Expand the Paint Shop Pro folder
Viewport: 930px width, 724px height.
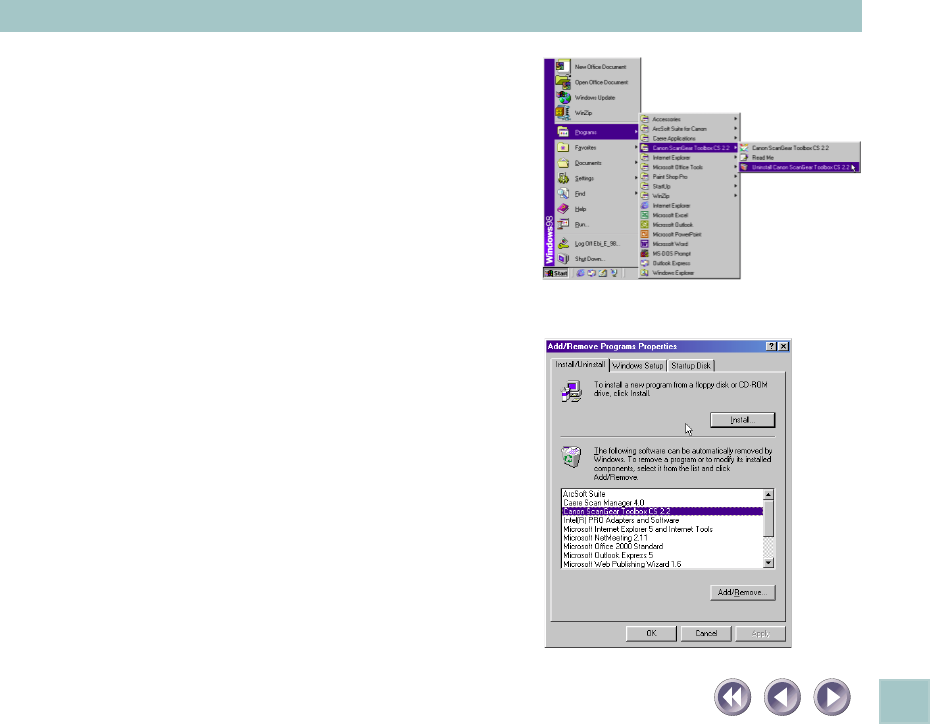tap(689, 177)
